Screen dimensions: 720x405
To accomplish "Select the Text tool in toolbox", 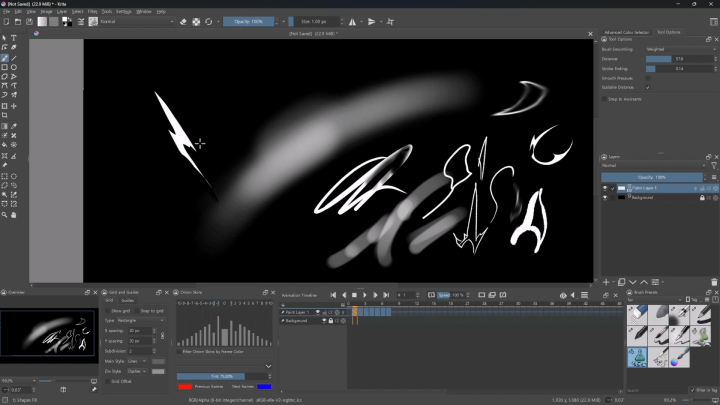I will 14,38.
